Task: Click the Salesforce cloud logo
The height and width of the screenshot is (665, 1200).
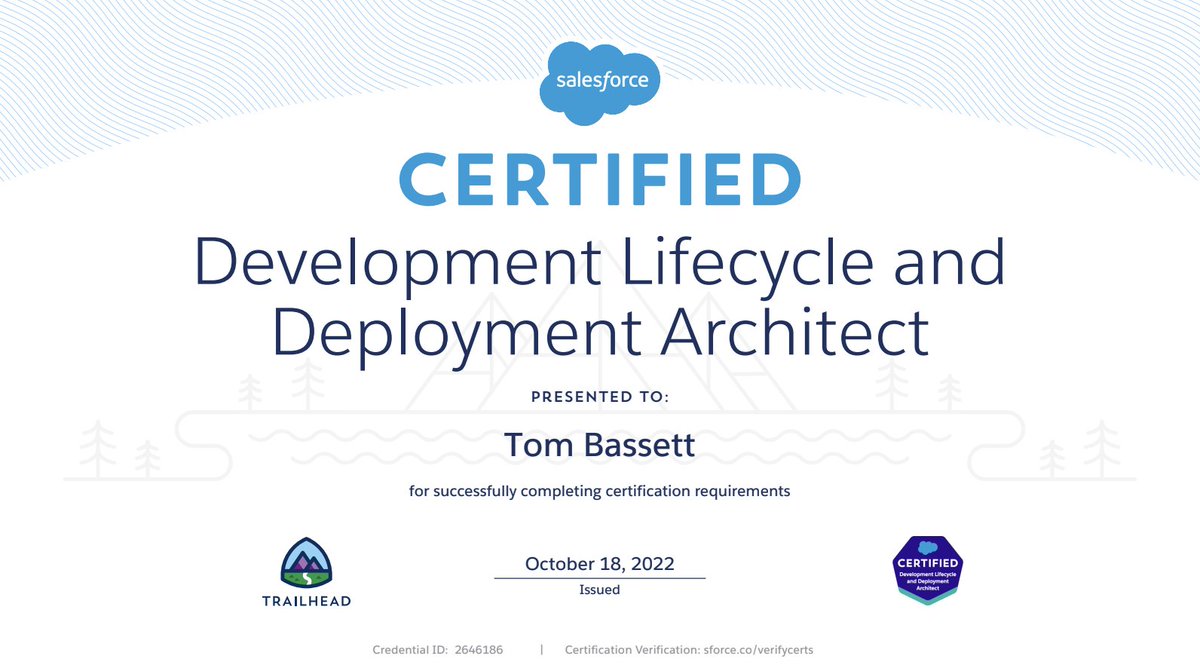Action: (x=599, y=80)
